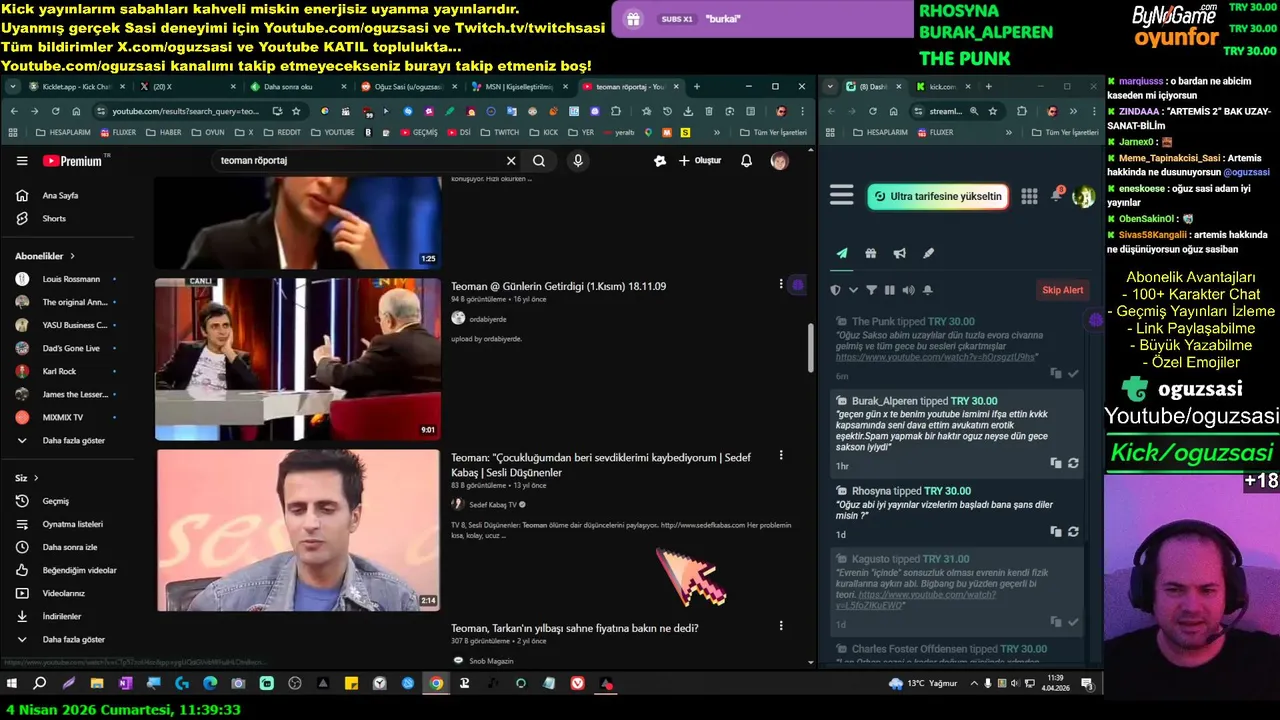This screenshot has height=720, width=1280.
Task: Expand the Siz section chevron
Action: (36, 478)
